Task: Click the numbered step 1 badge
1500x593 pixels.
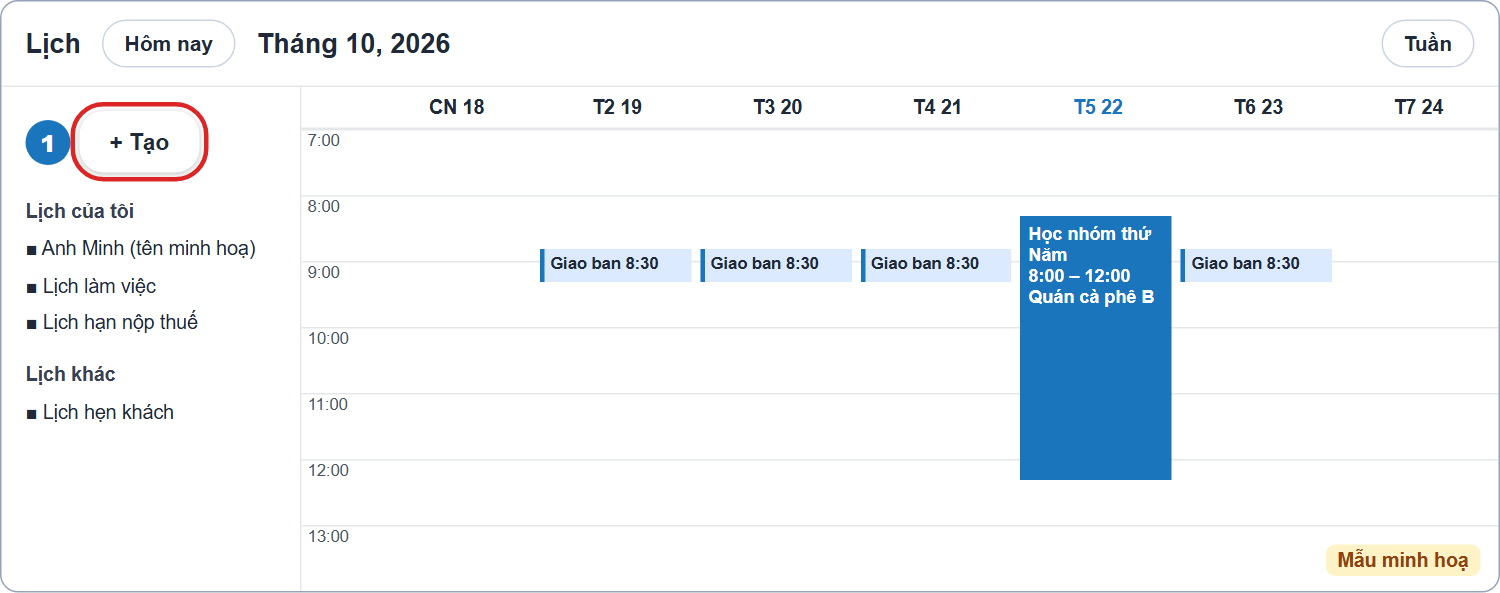Action: 48,143
